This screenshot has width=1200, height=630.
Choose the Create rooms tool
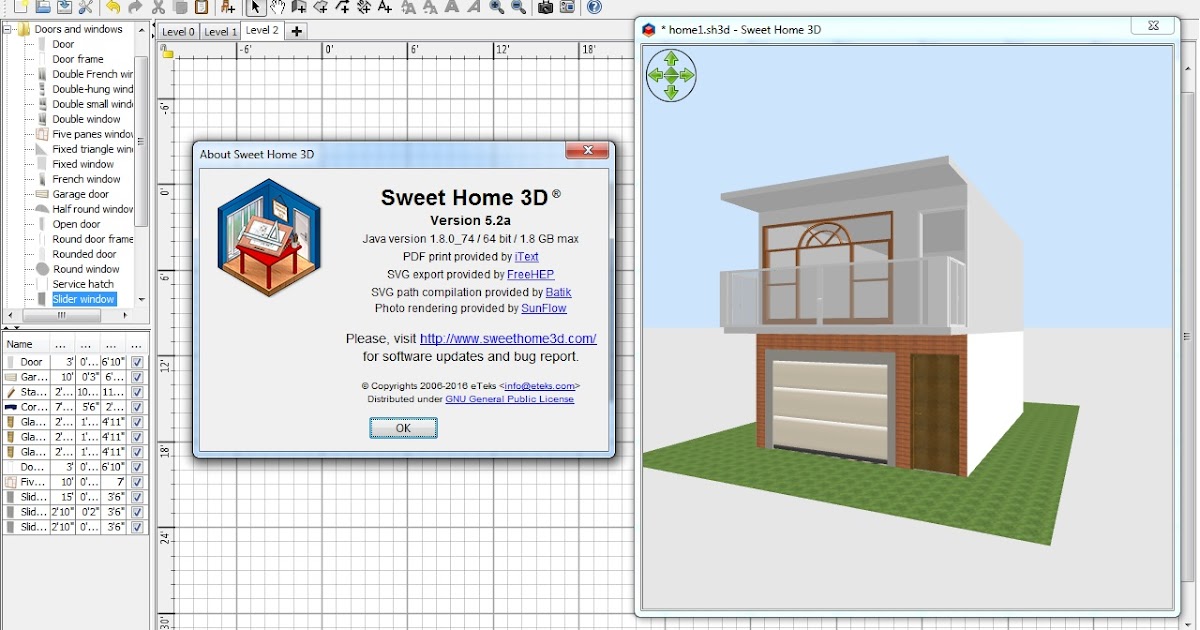[x=322, y=8]
